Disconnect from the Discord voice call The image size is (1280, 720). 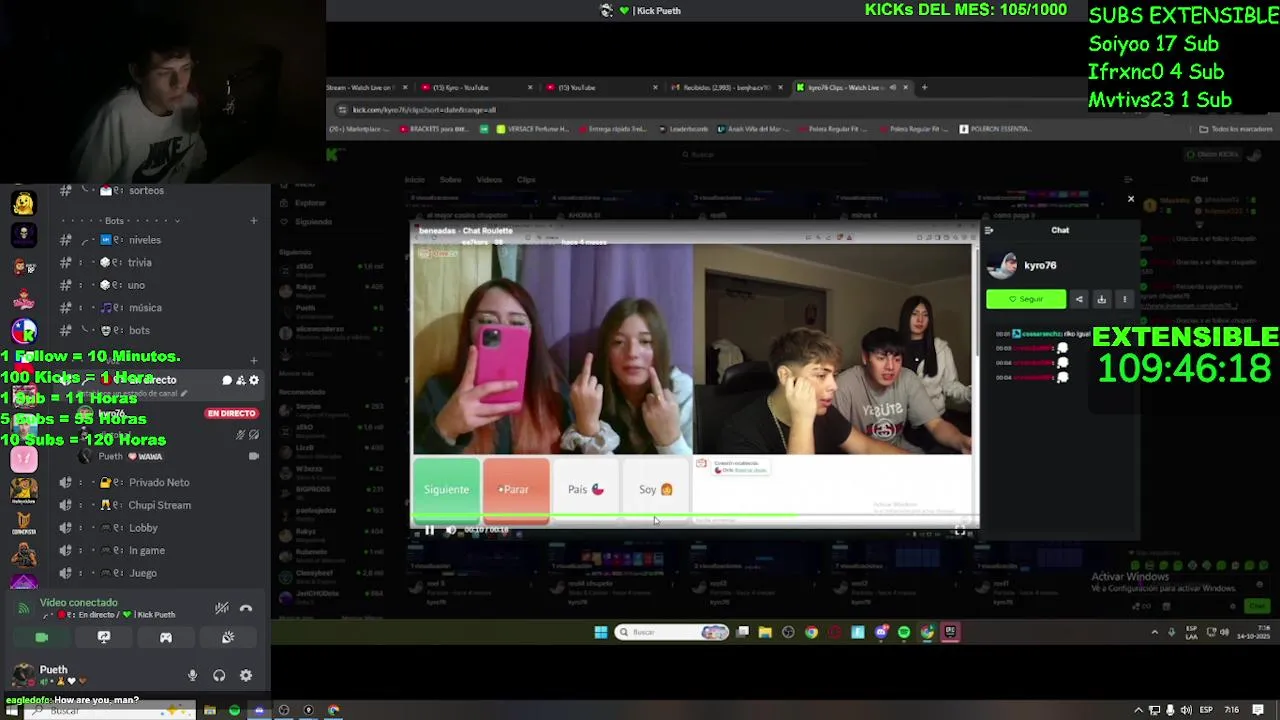(246, 608)
